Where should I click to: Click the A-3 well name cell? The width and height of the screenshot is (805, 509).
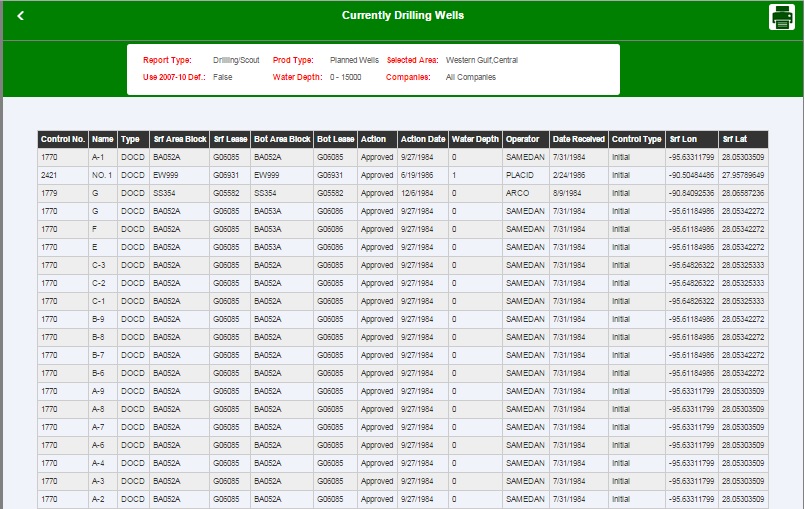click(x=103, y=481)
